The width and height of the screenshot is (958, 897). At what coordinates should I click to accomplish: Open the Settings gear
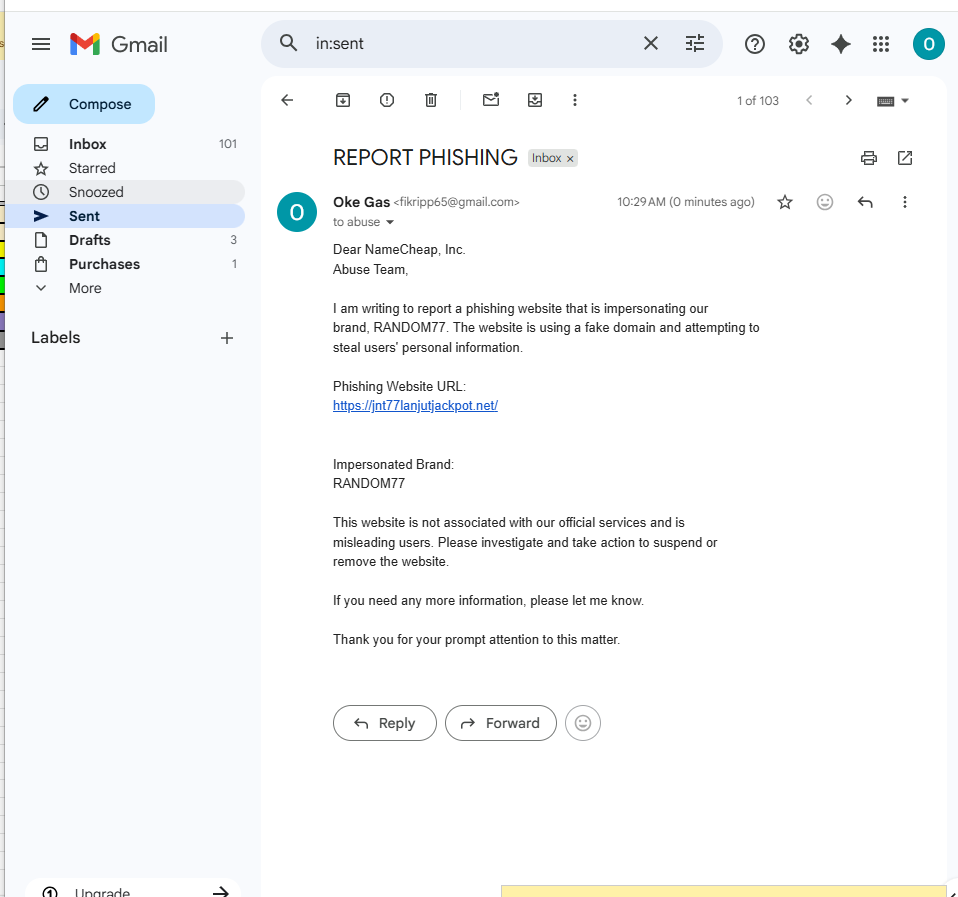tap(799, 44)
